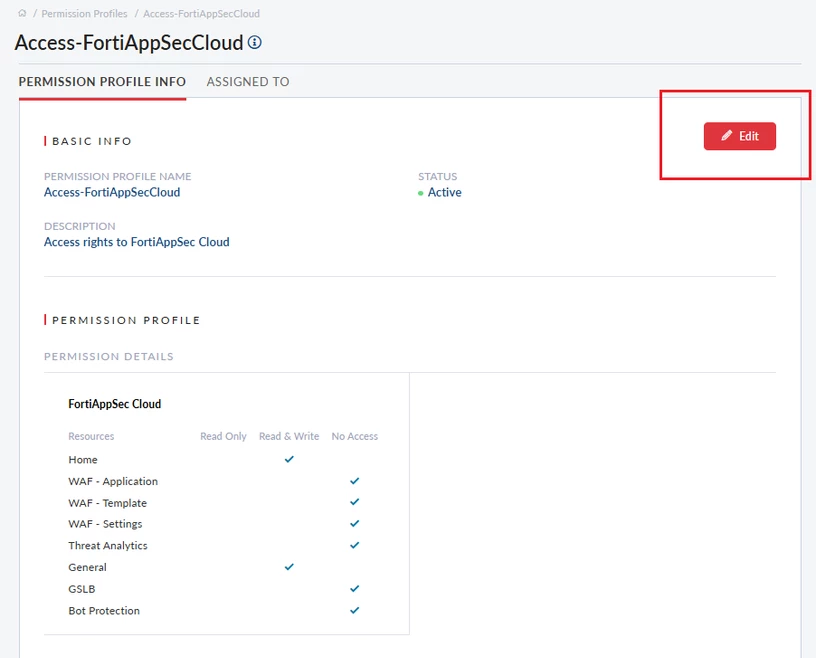Screen dimensions: 816x658
Task: Click the Home resource row label
Action: pos(83,460)
